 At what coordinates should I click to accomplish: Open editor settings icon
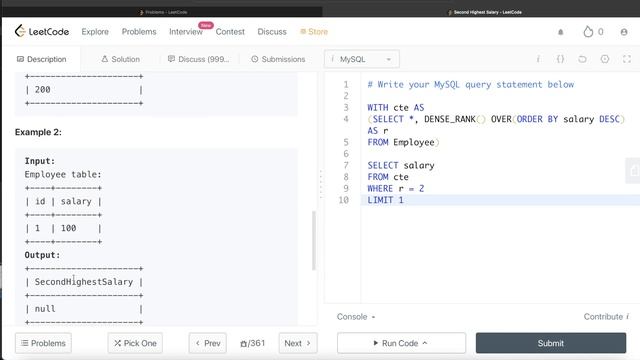pos(604,59)
